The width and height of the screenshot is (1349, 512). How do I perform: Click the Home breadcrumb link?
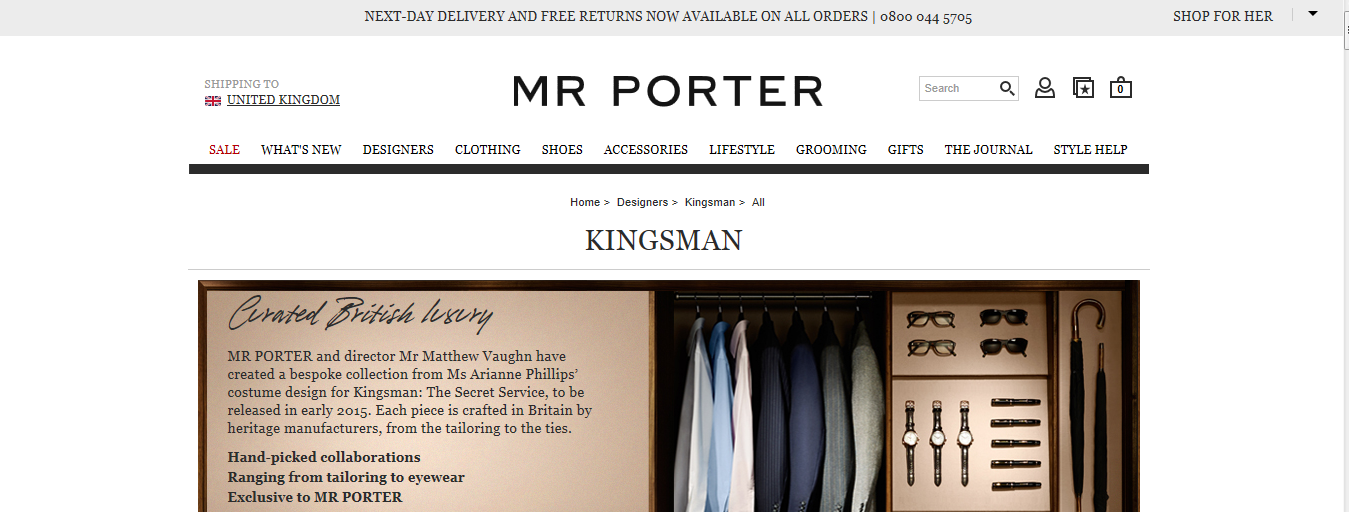coord(585,202)
